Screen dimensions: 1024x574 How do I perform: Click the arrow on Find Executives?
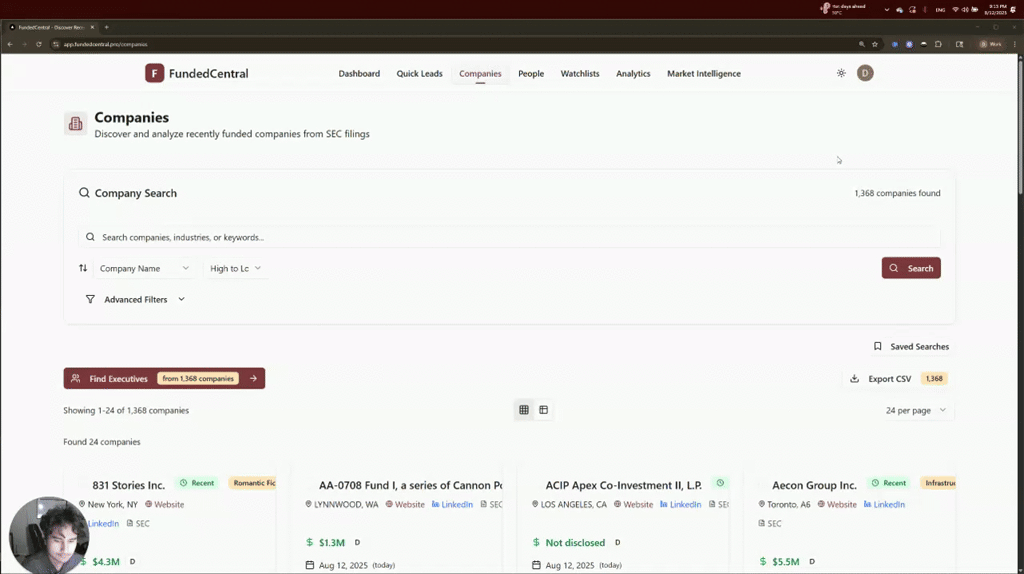253,378
